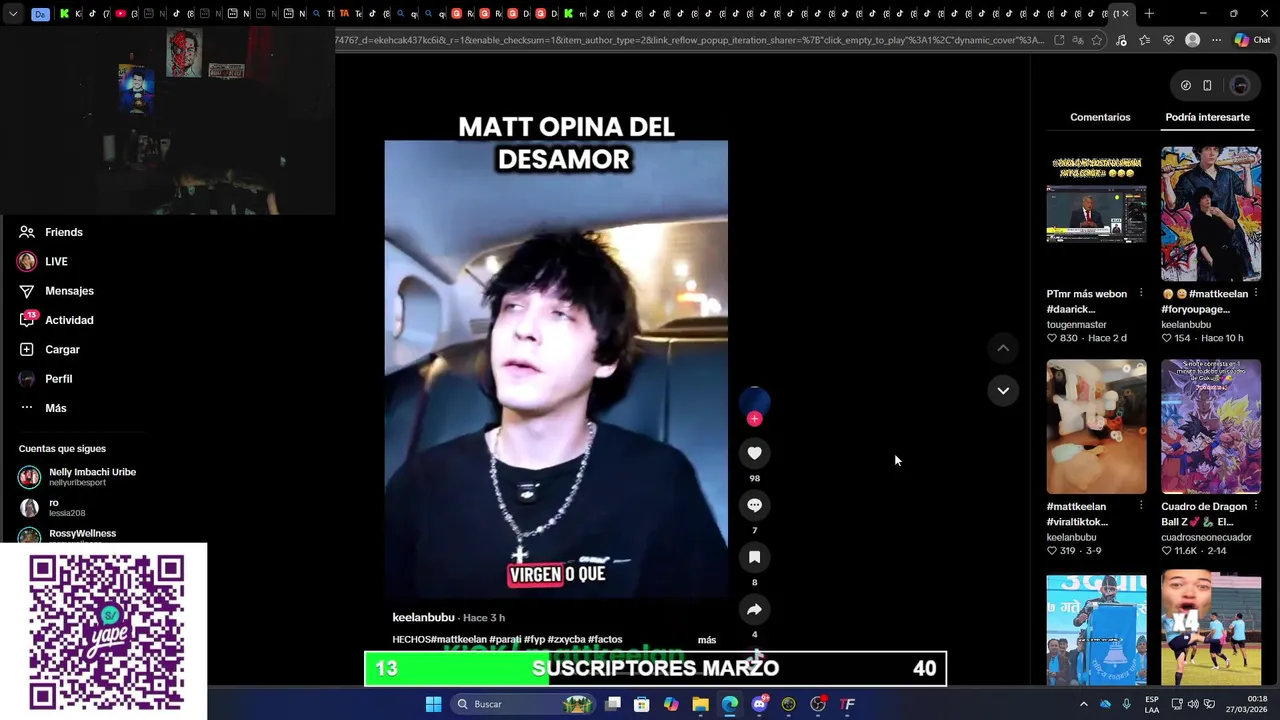Open the Nelly Imbachi Uribe followed account
The width and height of the screenshot is (1280, 720).
[78, 477]
